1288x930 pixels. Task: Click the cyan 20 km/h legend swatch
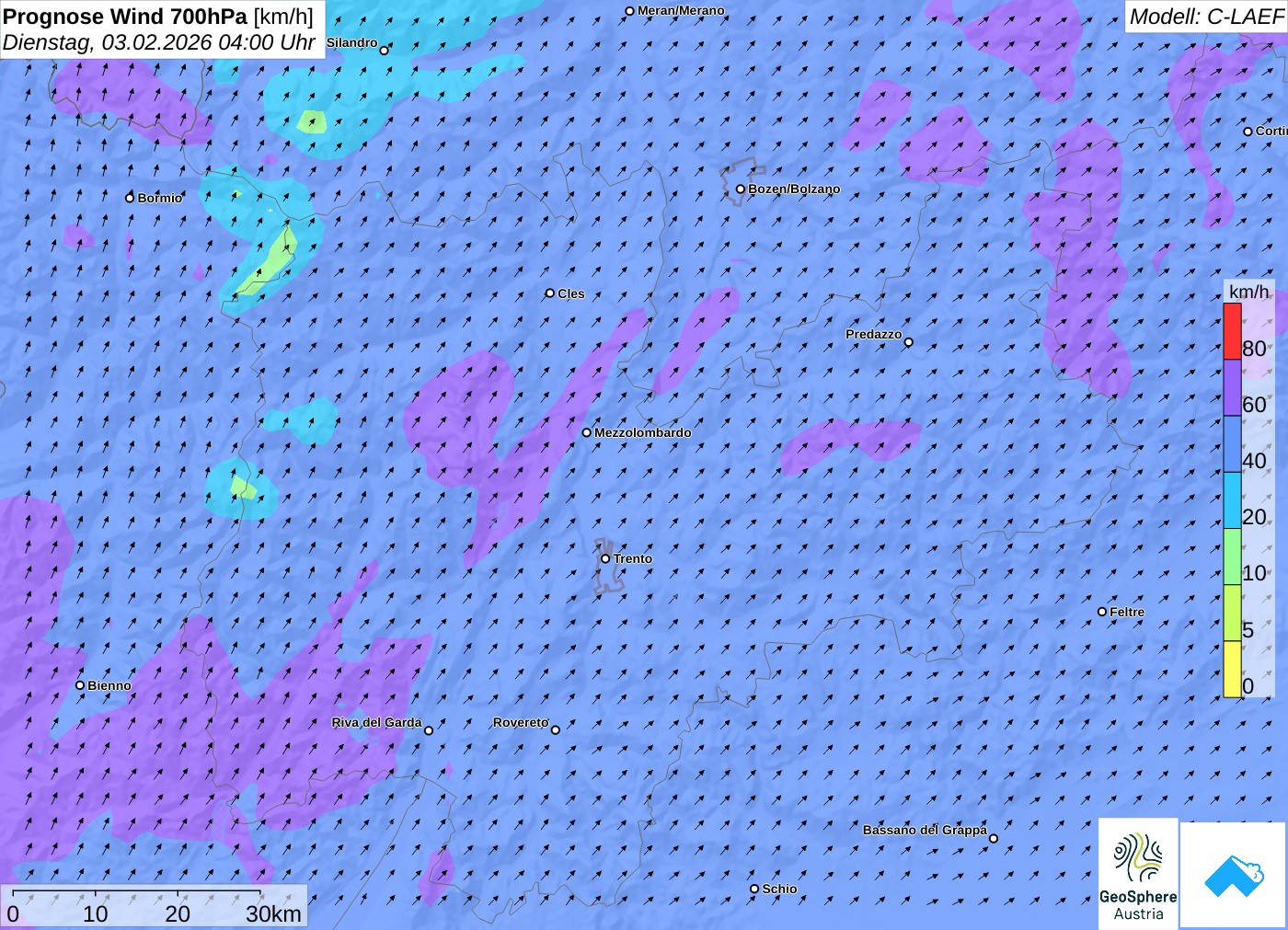(x=1232, y=500)
